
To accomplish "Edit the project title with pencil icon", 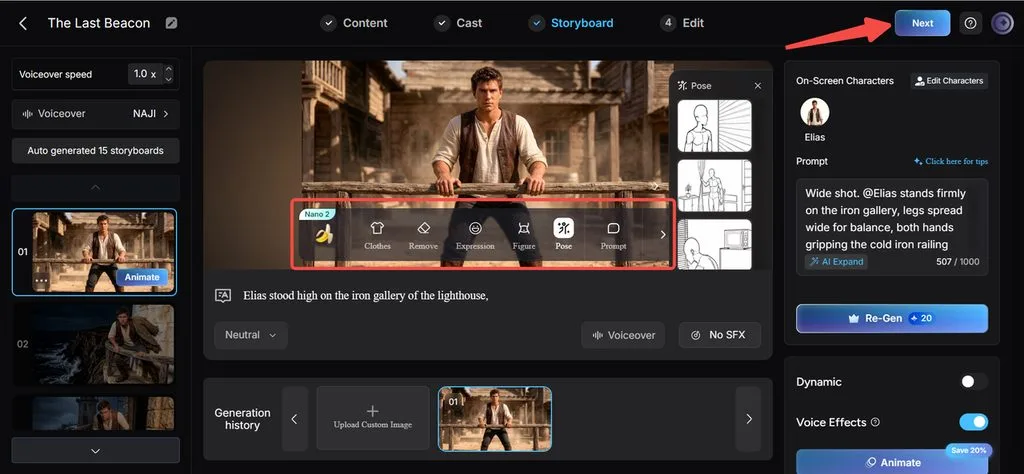I will 171,24.
